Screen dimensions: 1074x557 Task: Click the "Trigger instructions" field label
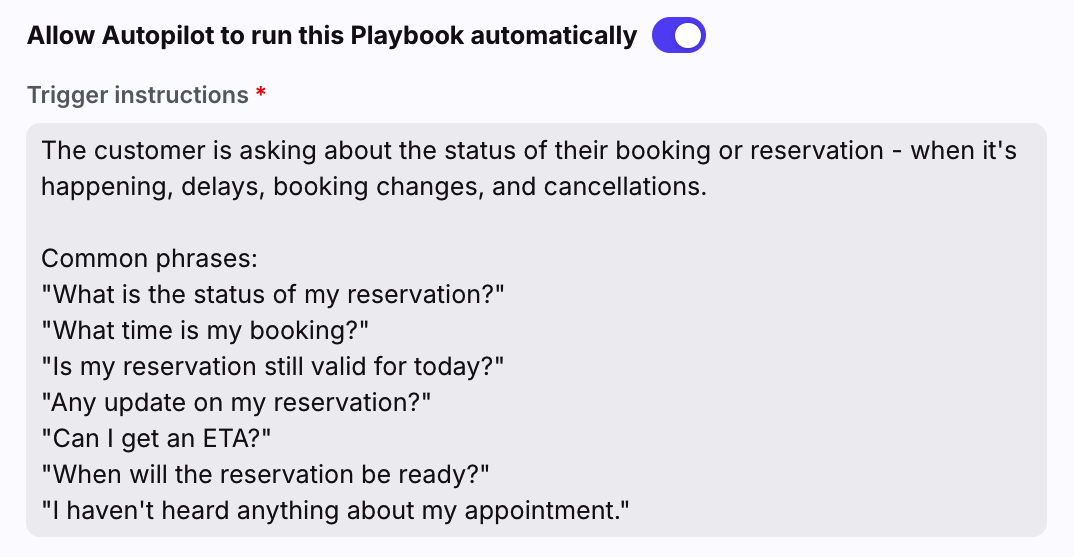point(137,95)
